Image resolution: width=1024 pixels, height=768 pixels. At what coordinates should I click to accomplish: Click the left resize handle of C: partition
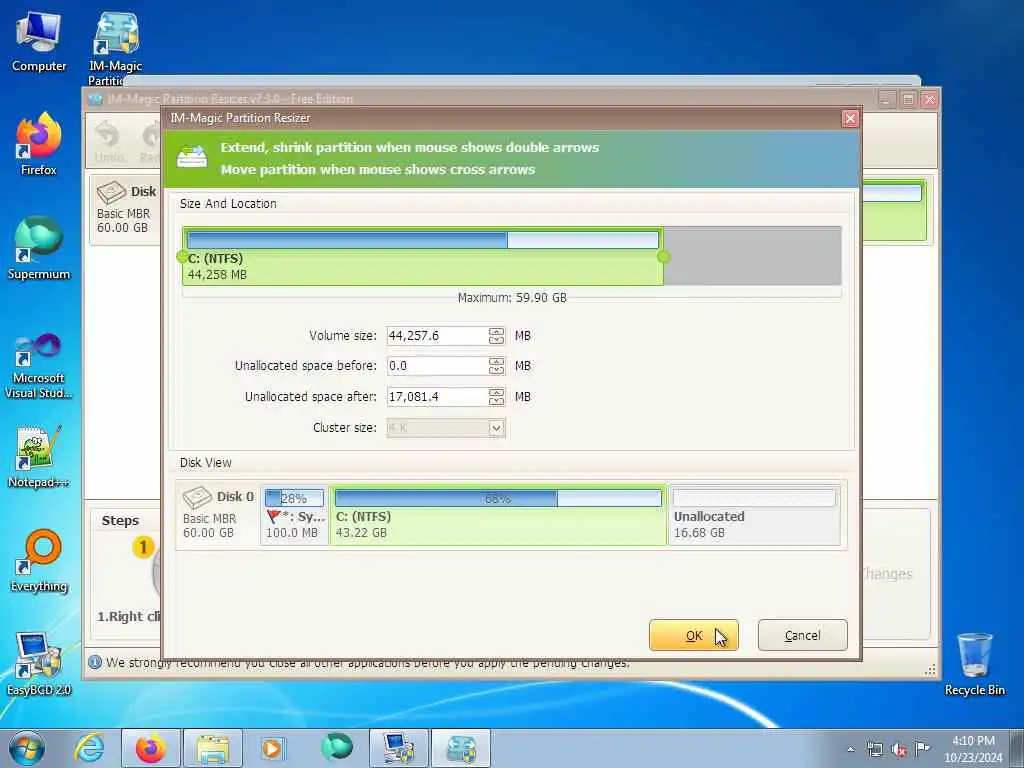coord(182,257)
